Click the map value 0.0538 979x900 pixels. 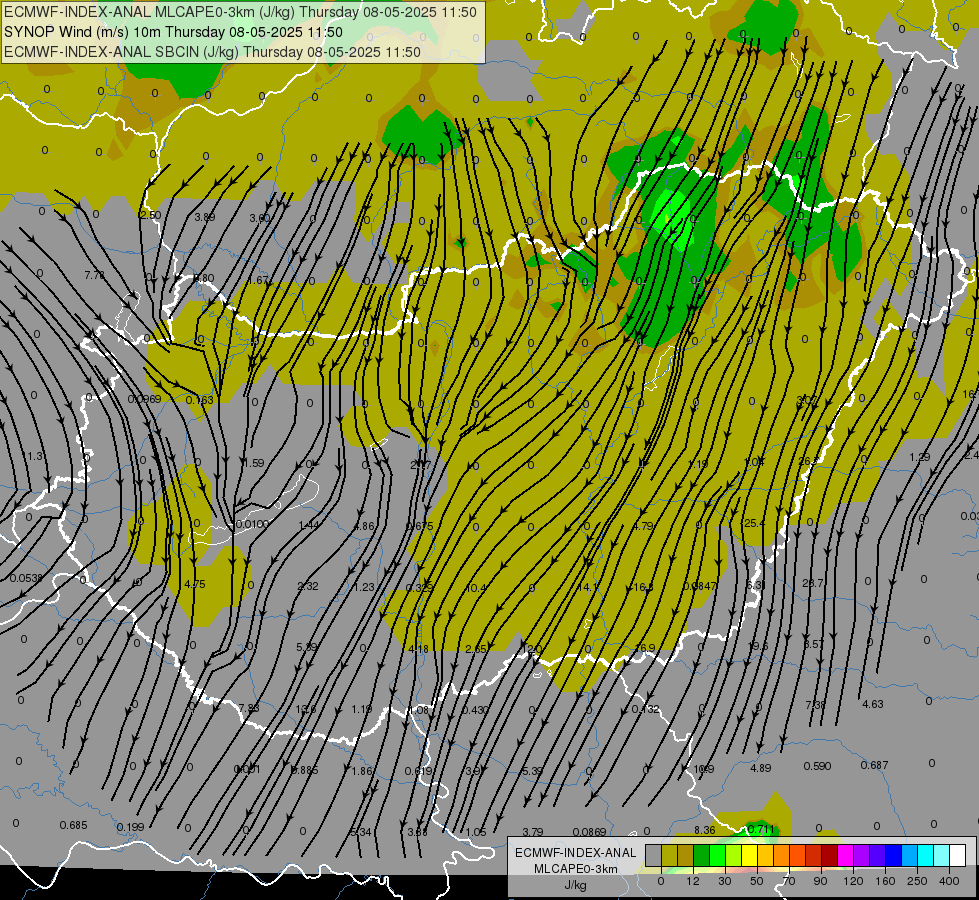click(26, 578)
